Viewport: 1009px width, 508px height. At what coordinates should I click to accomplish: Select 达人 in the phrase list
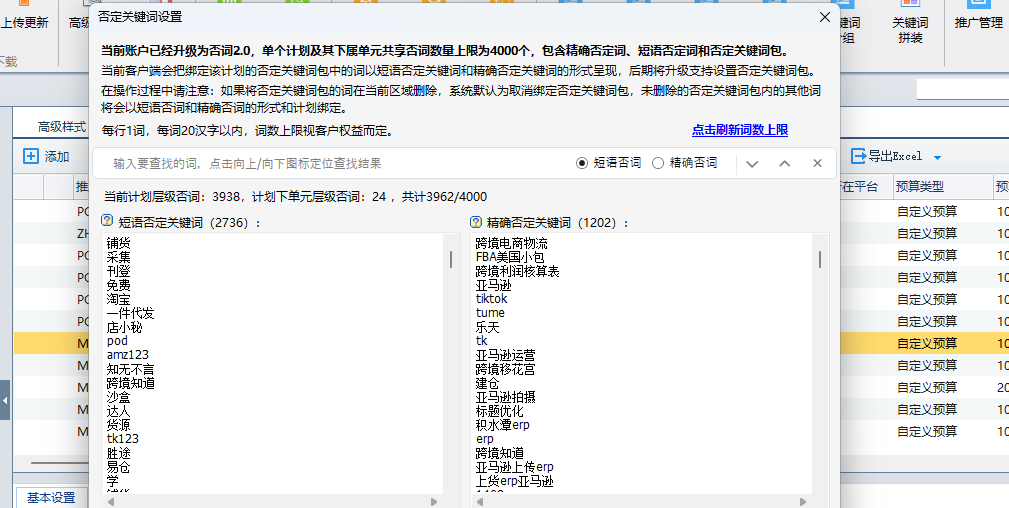(x=118, y=411)
